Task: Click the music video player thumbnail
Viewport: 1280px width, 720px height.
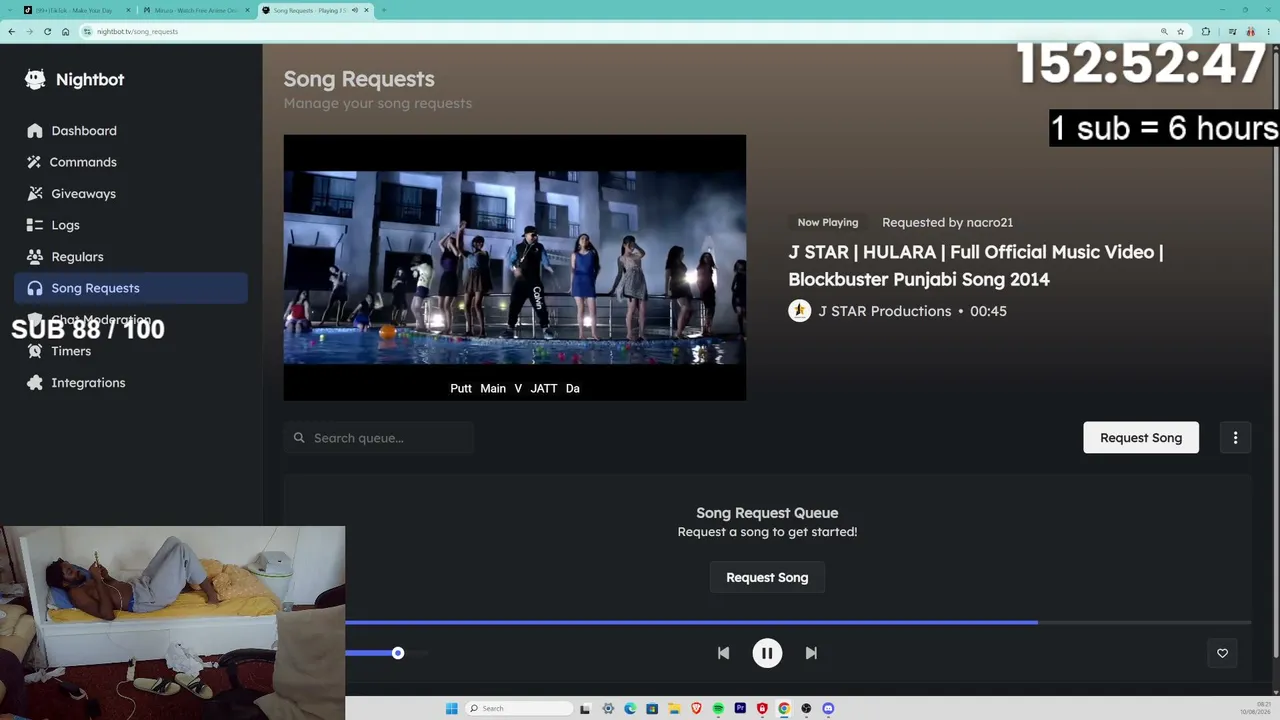Action: coord(515,268)
